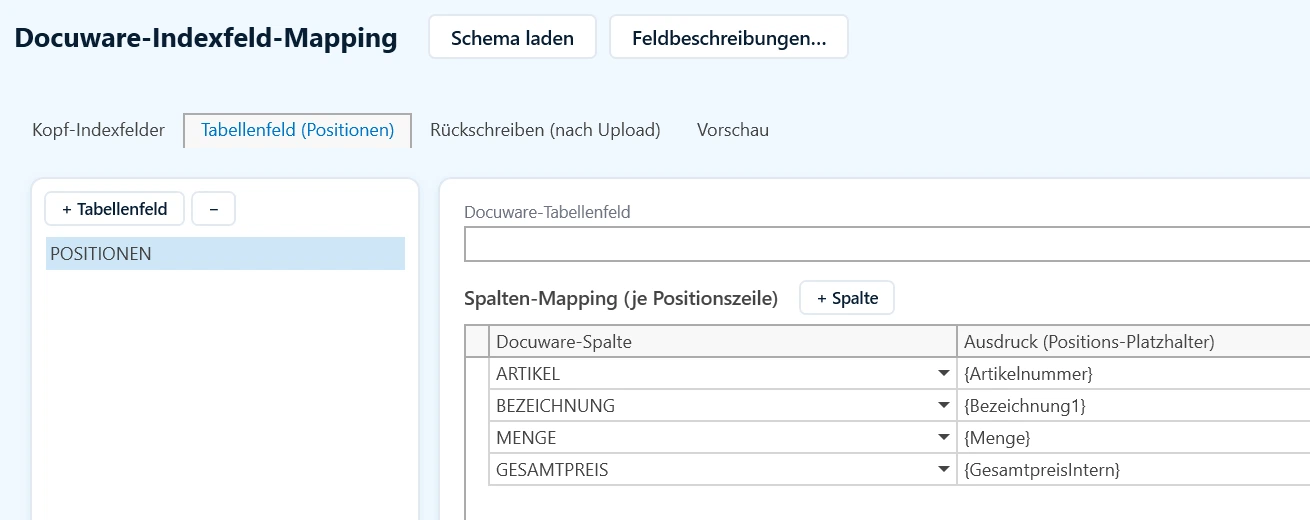The height and width of the screenshot is (520, 1310).
Task: Edit the {Bezeichnung1} expression cell
Action: point(1133,406)
